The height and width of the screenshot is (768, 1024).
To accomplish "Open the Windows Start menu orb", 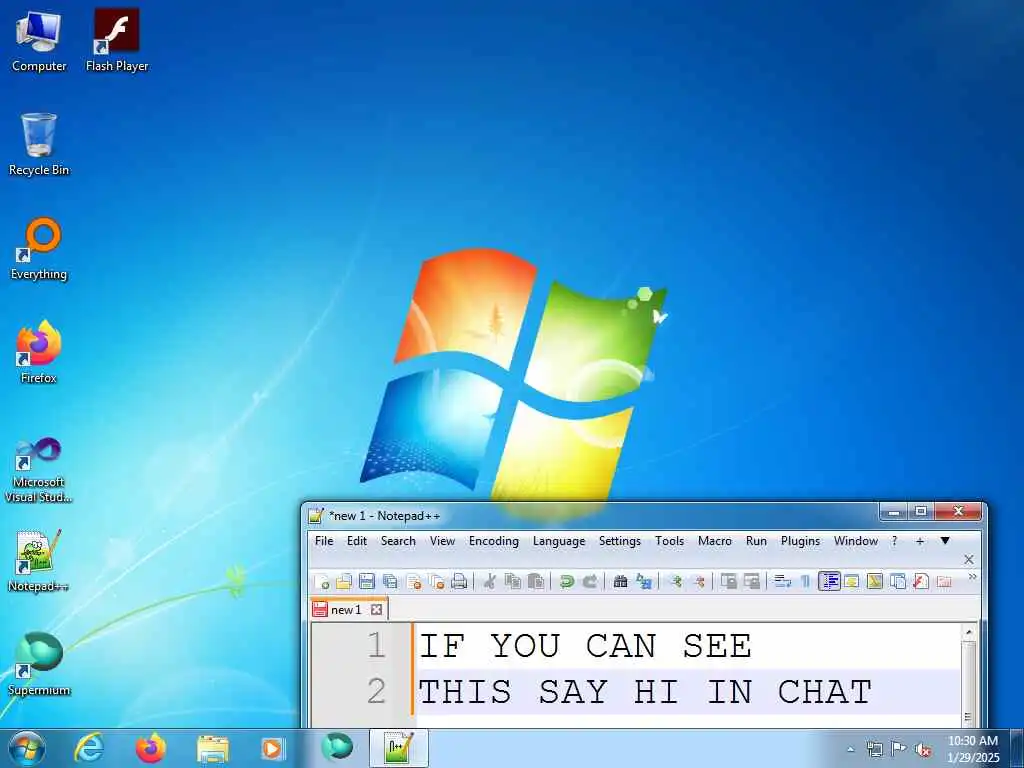I will [27, 748].
